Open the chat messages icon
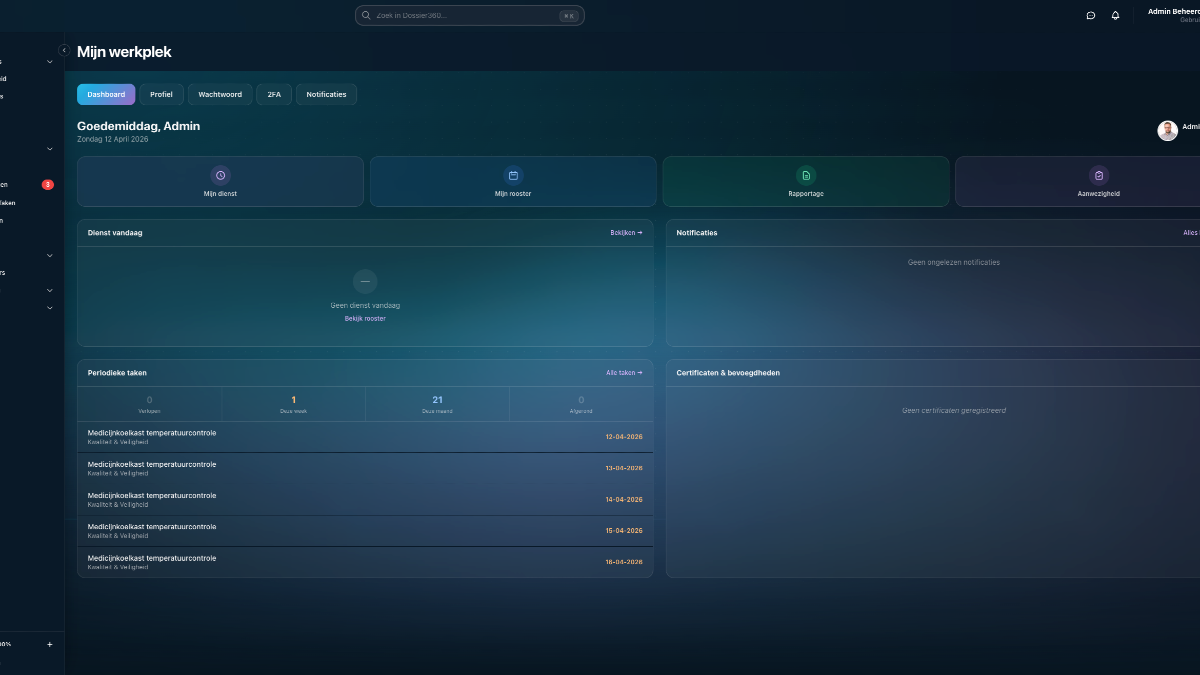1200x675 pixels. tap(1090, 15)
